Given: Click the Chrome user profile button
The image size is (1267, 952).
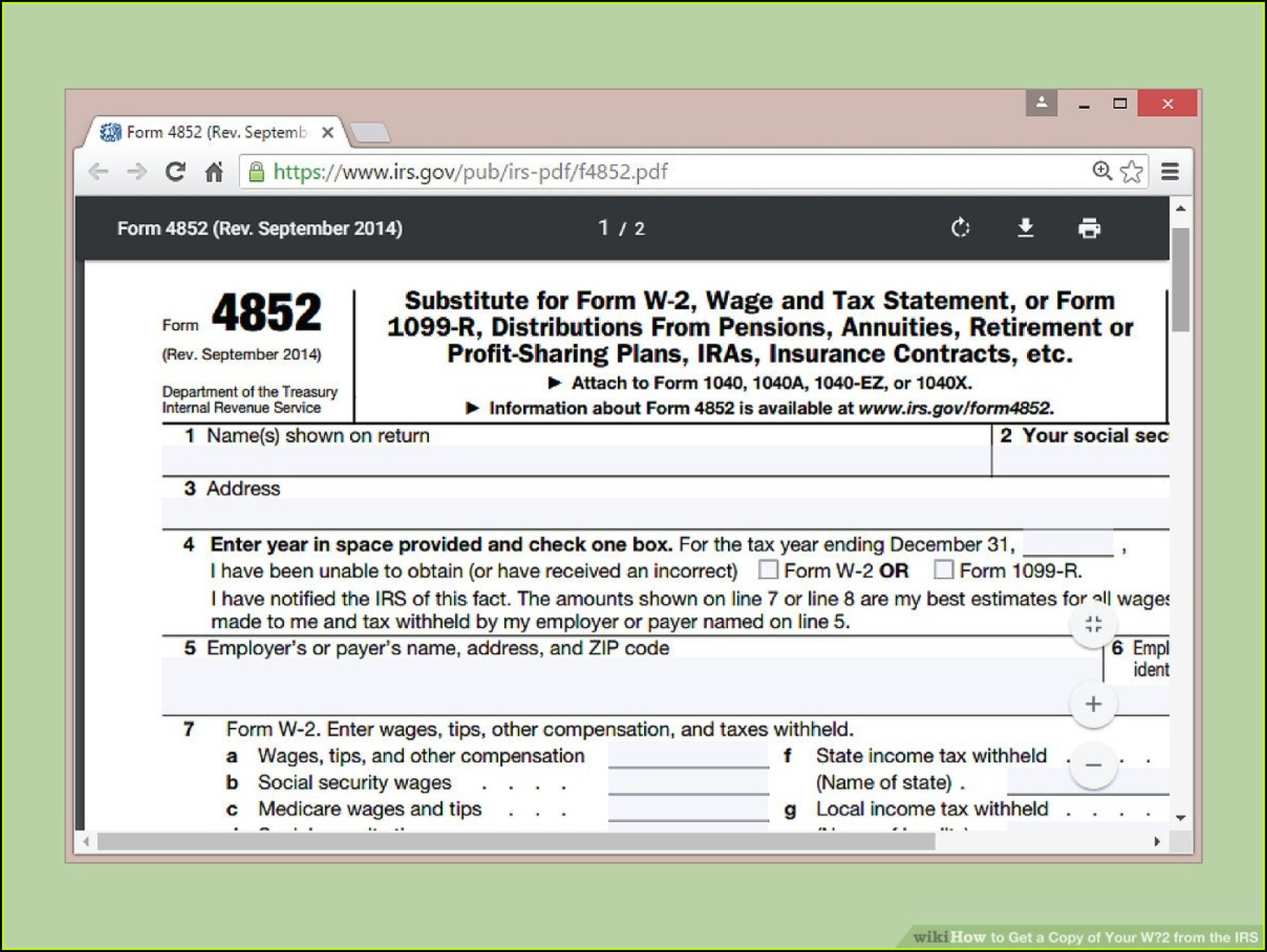Looking at the screenshot, I should (1041, 104).
